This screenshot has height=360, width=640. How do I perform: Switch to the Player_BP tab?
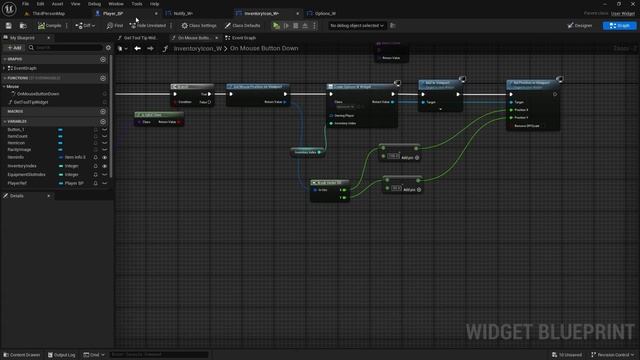tap(113, 13)
